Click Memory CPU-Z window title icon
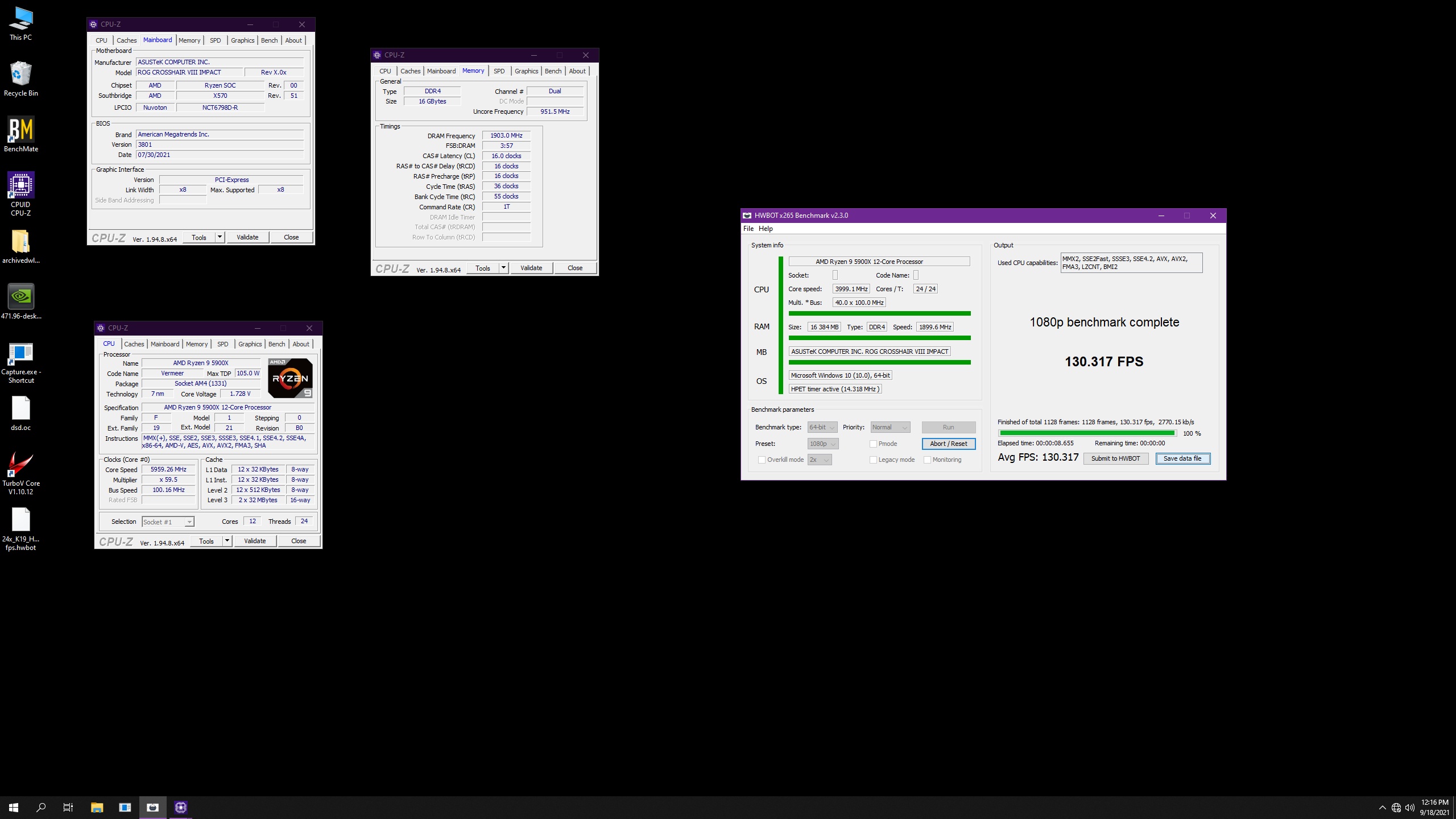 (377, 55)
